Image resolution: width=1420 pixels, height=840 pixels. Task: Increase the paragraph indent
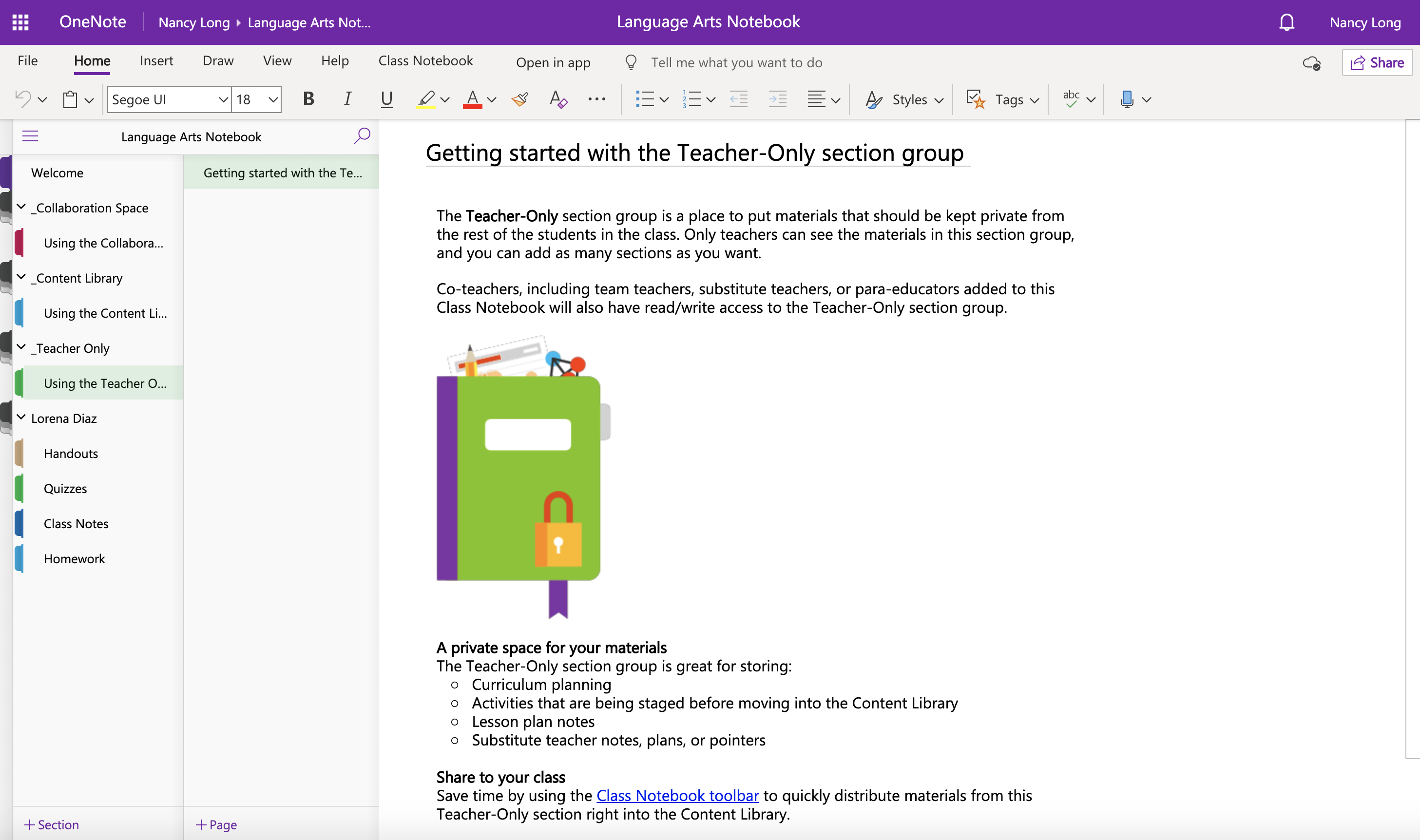(777, 99)
